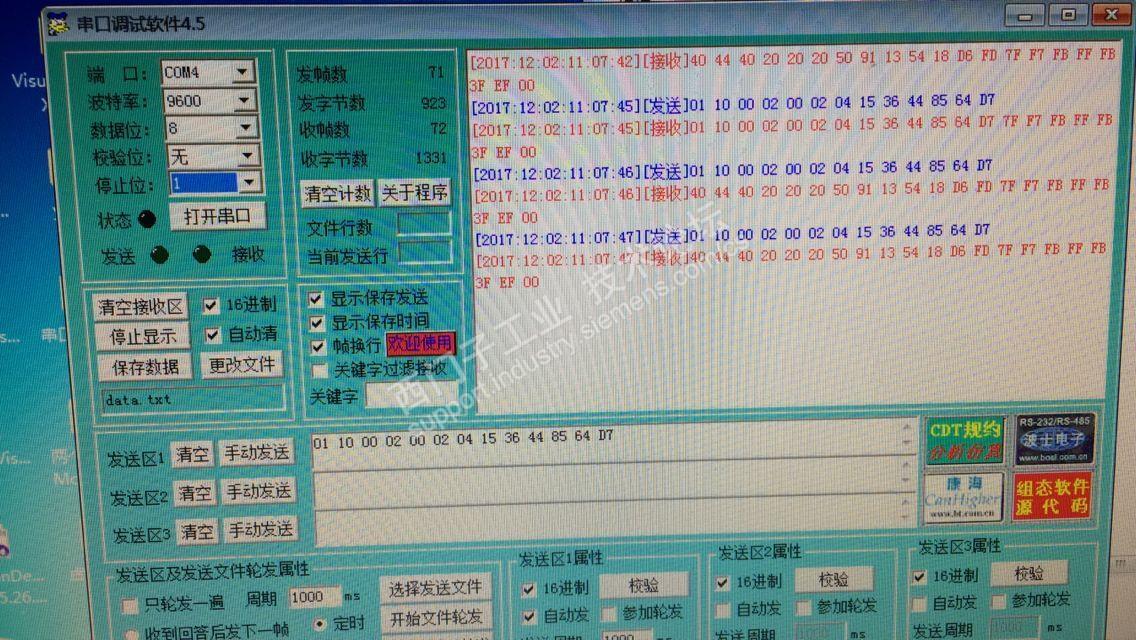The image size is (1136, 640).
Task: Open the 端口 COM4 dropdown
Action: coord(242,72)
